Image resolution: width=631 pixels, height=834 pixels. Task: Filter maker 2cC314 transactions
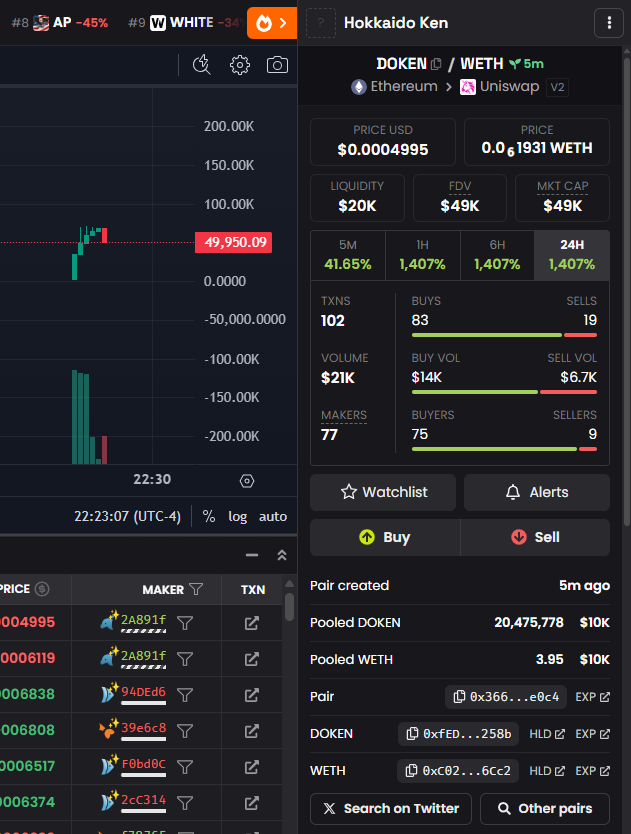point(185,803)
